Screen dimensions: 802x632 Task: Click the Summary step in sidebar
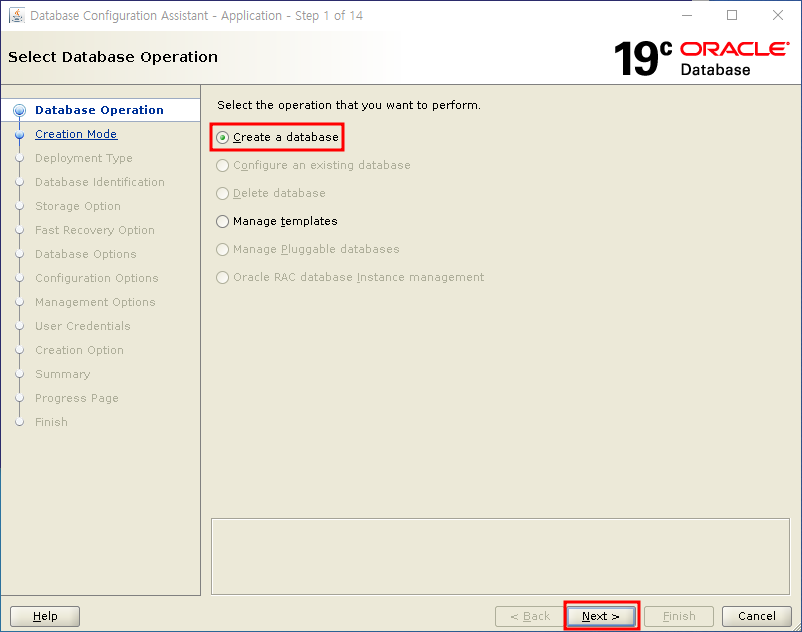pyautogui.click(x=62, y=374)
